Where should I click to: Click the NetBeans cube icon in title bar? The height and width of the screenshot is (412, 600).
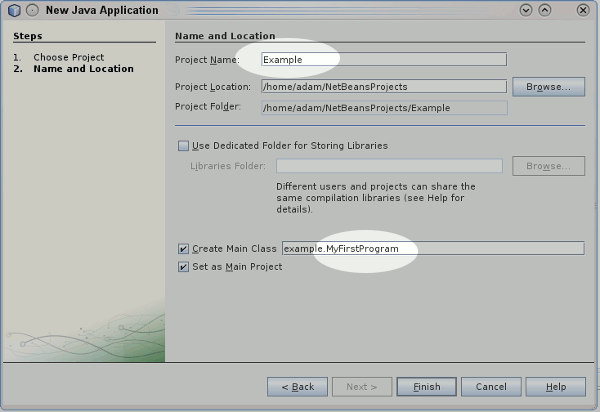(14, 10)
